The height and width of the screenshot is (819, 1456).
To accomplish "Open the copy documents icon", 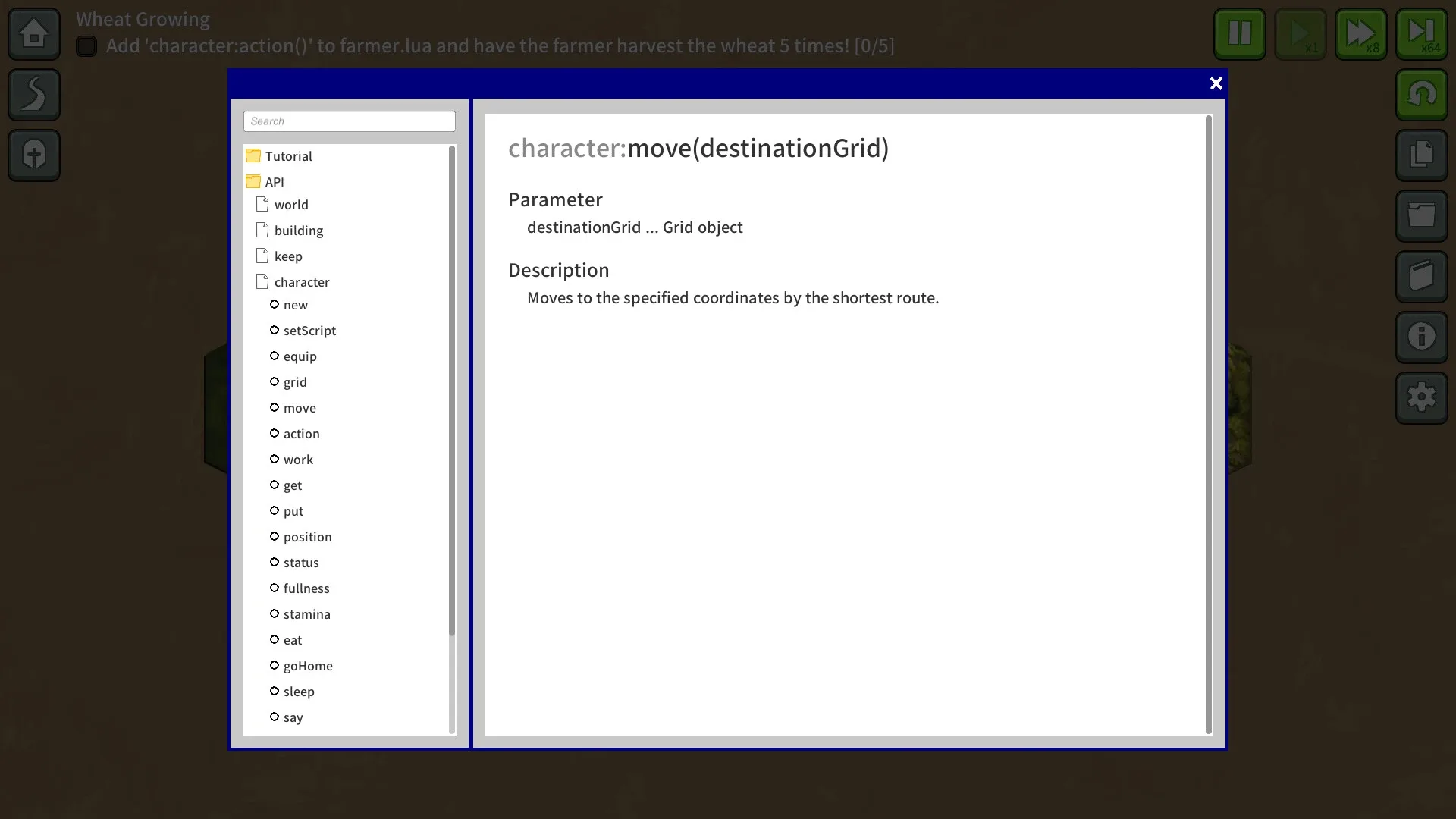I will (1421, 155).
